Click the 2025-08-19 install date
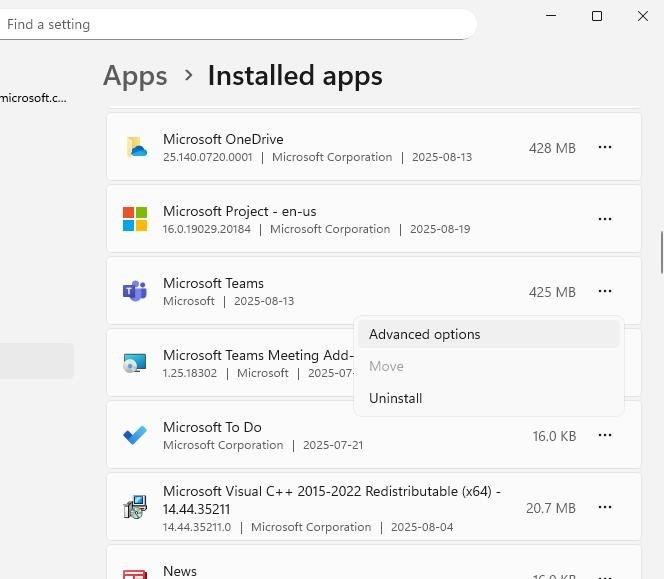 [440, 229]
